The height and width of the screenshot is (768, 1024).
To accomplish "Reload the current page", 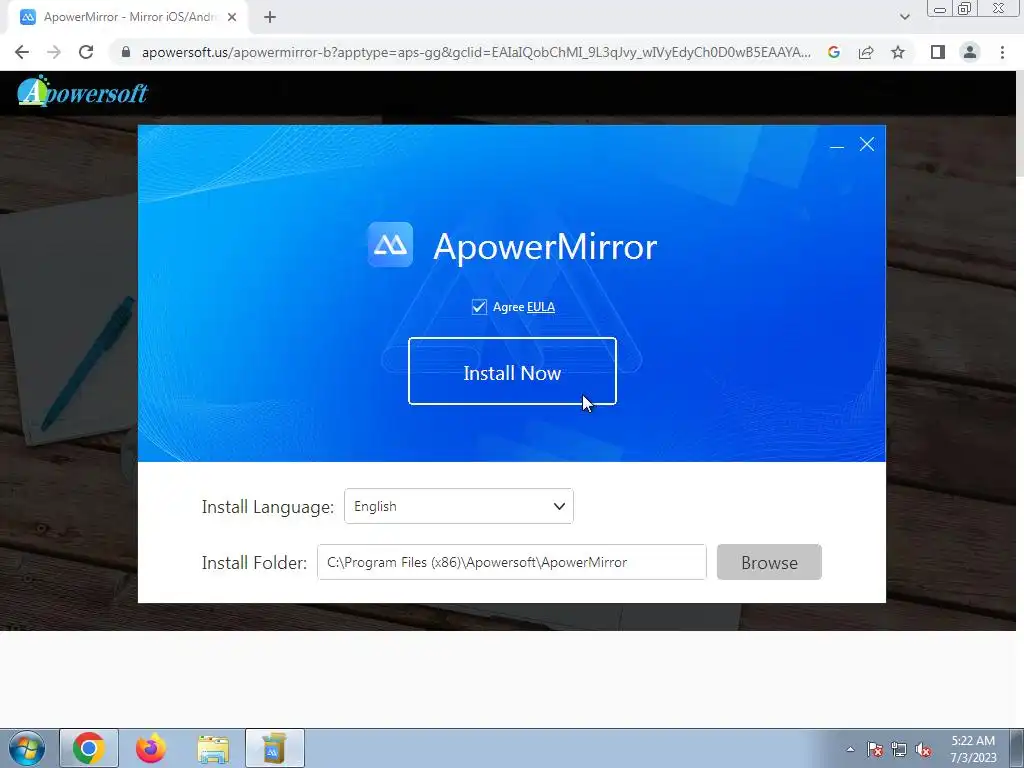I will [86, 52].
